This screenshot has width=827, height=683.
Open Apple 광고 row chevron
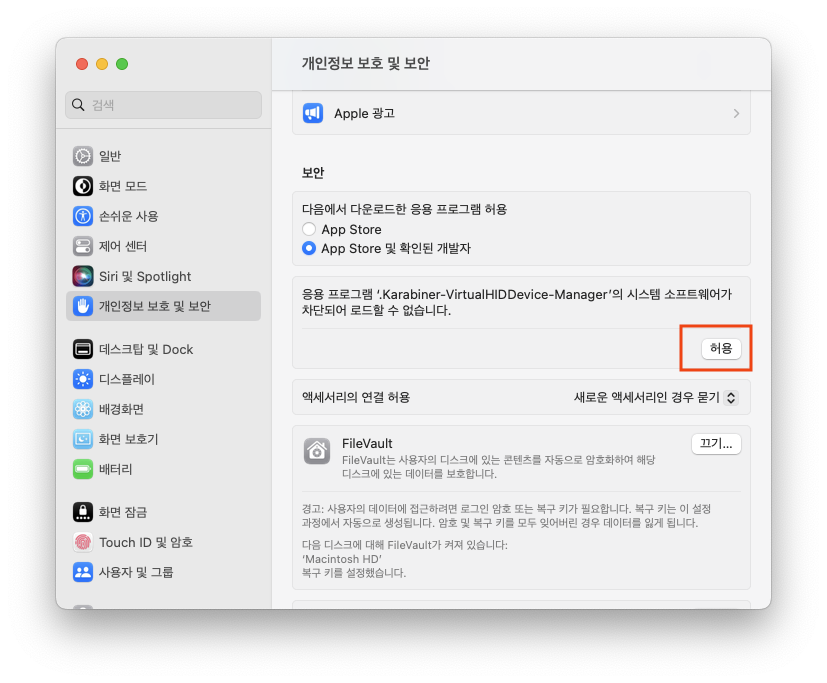(736, 113)
